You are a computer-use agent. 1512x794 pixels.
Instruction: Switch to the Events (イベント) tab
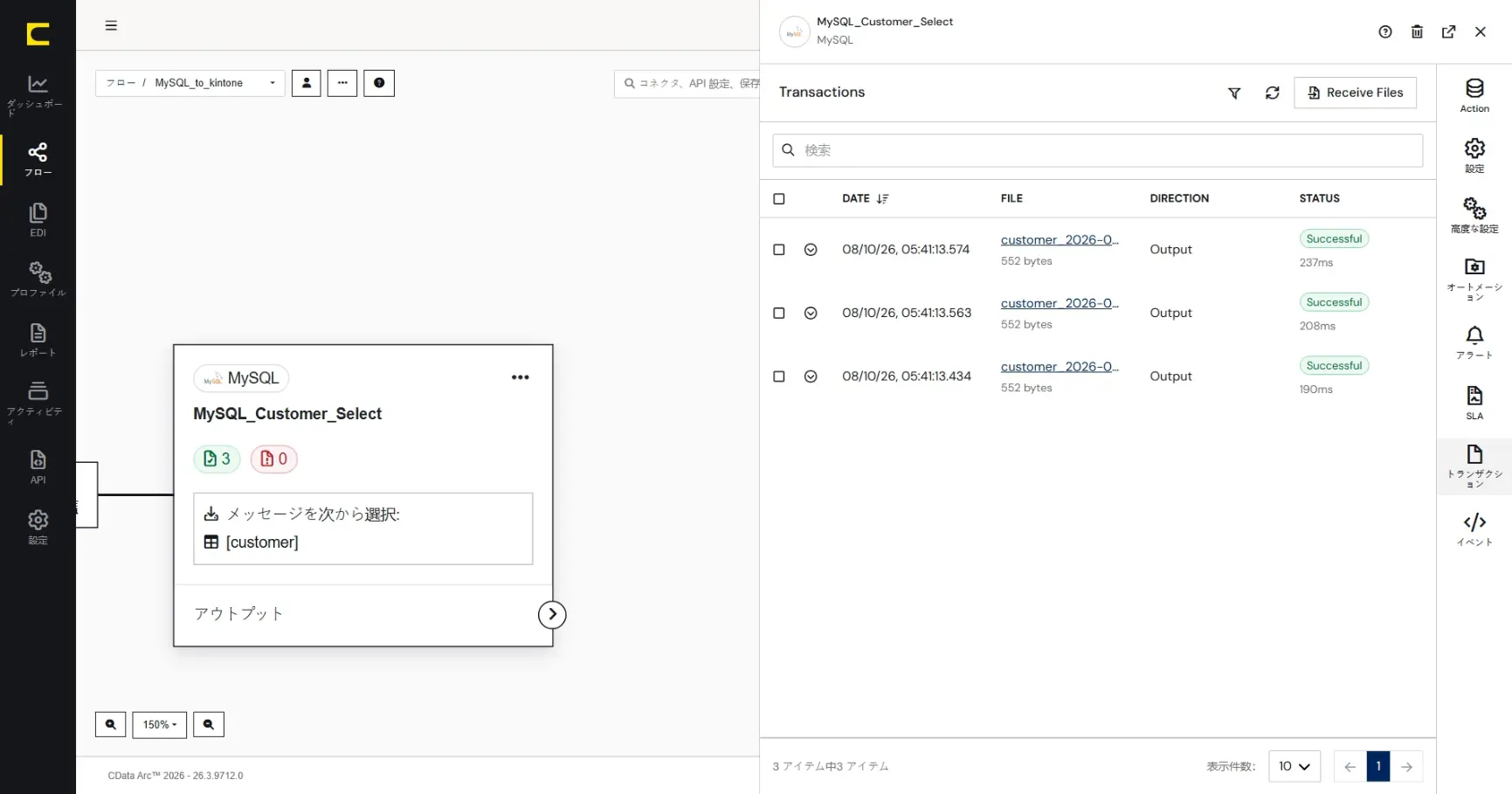pos(1474,529)
